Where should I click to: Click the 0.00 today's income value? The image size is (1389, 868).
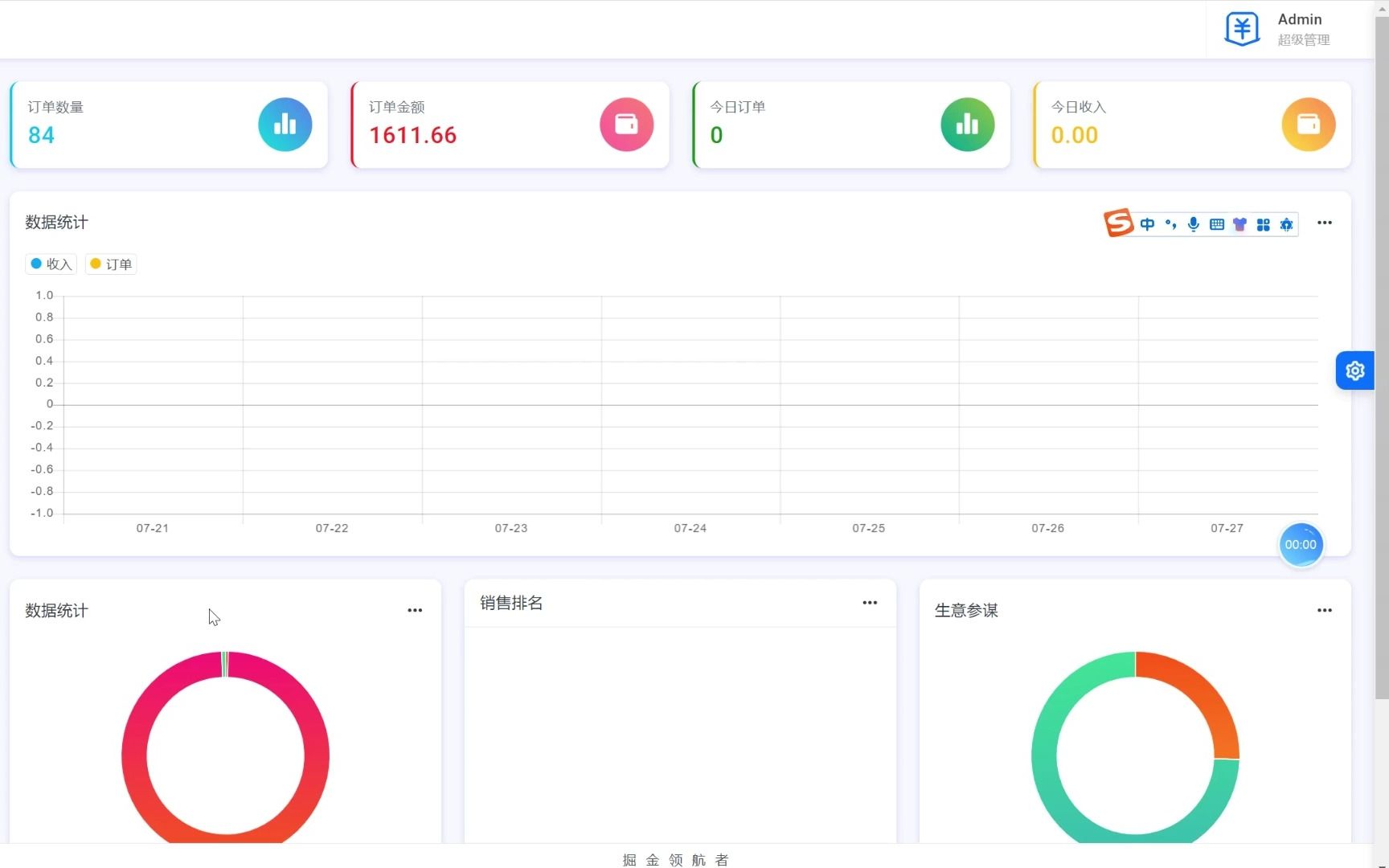1075,135
